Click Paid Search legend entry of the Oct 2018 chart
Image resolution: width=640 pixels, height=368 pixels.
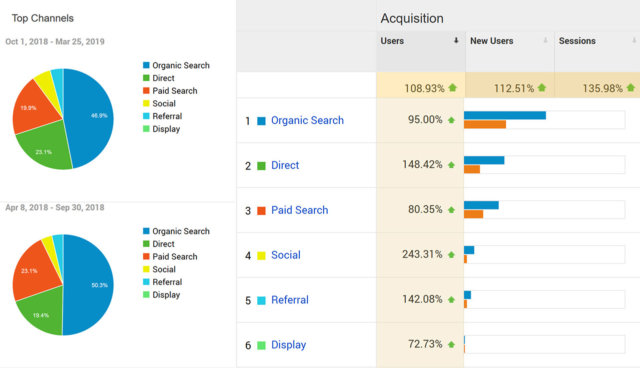170,91
